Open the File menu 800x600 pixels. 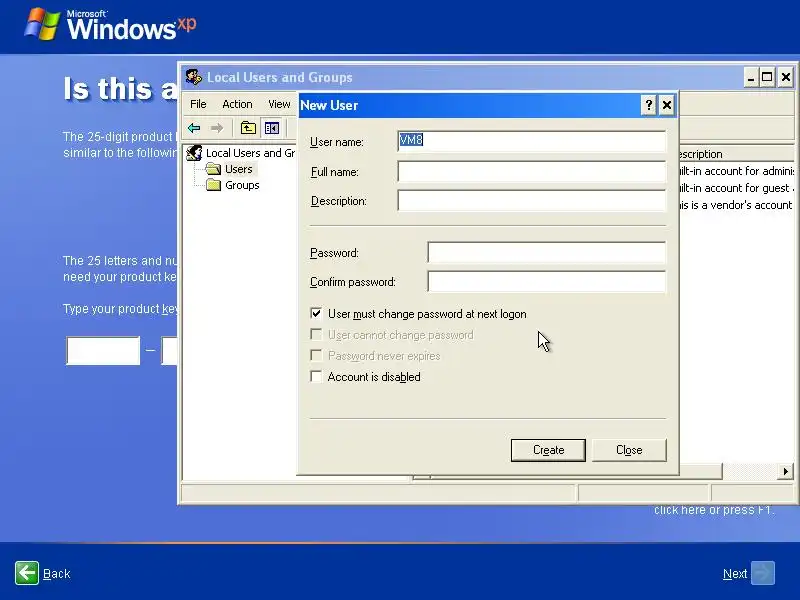click(x=198, y=104)
